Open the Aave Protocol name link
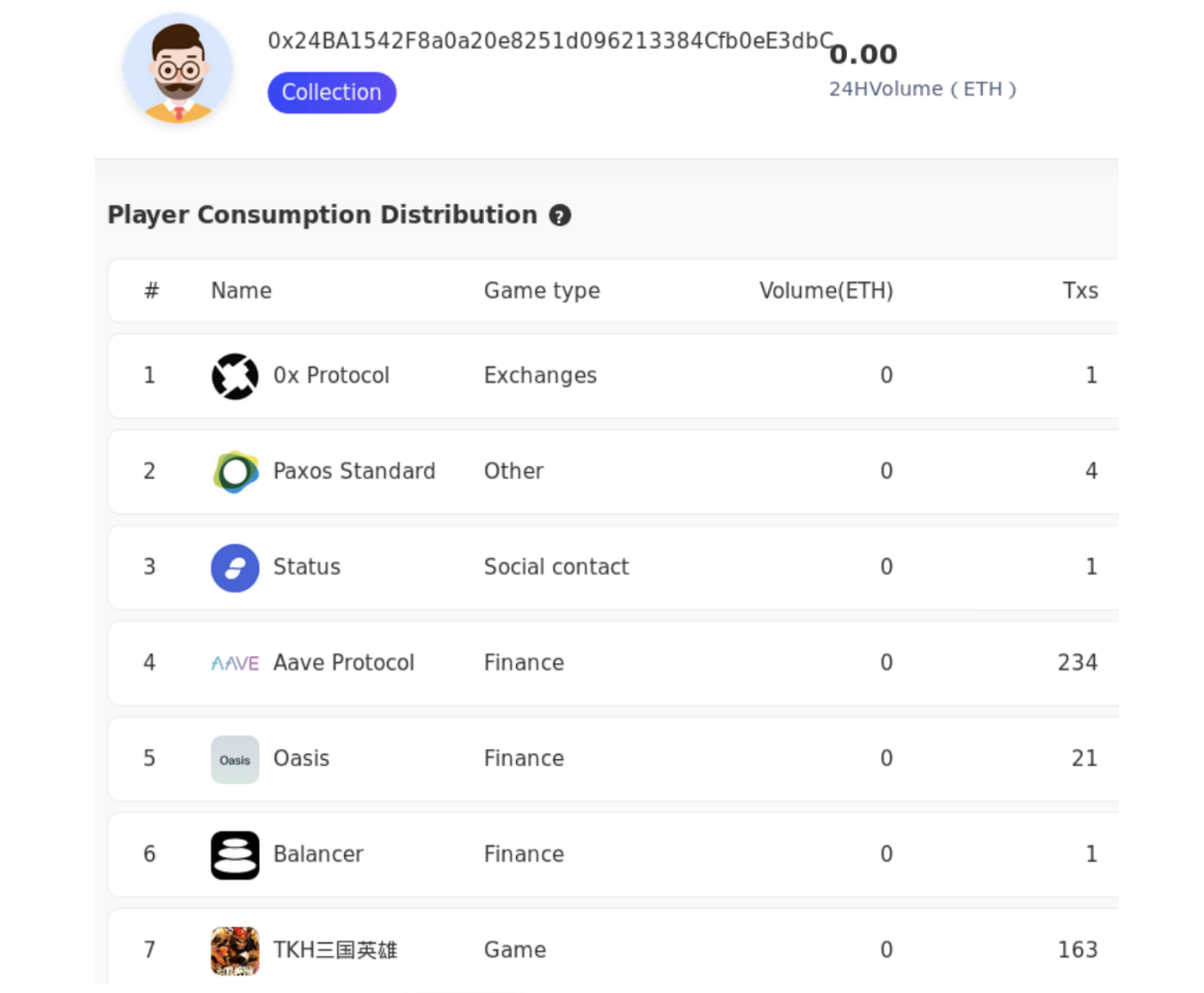 (x=344, y=663)
